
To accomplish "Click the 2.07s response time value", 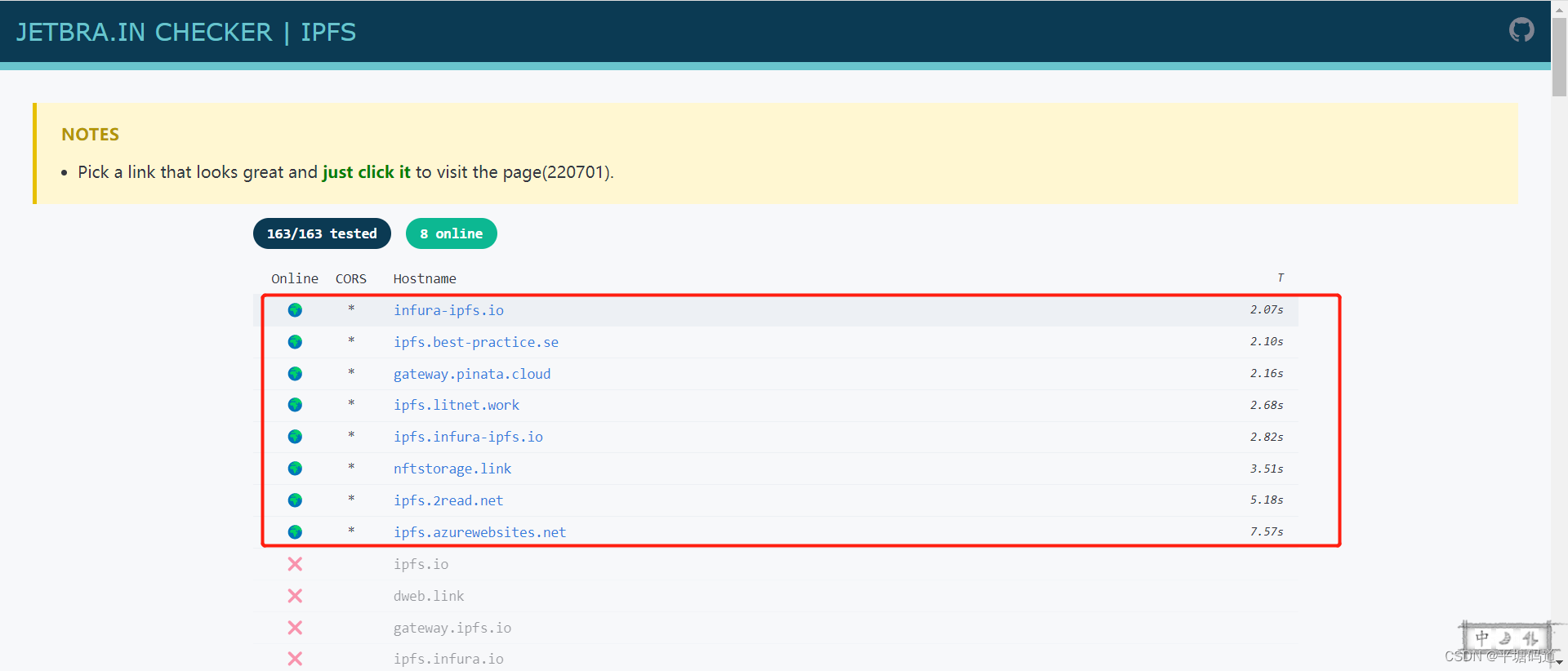I will (1267, 309).
